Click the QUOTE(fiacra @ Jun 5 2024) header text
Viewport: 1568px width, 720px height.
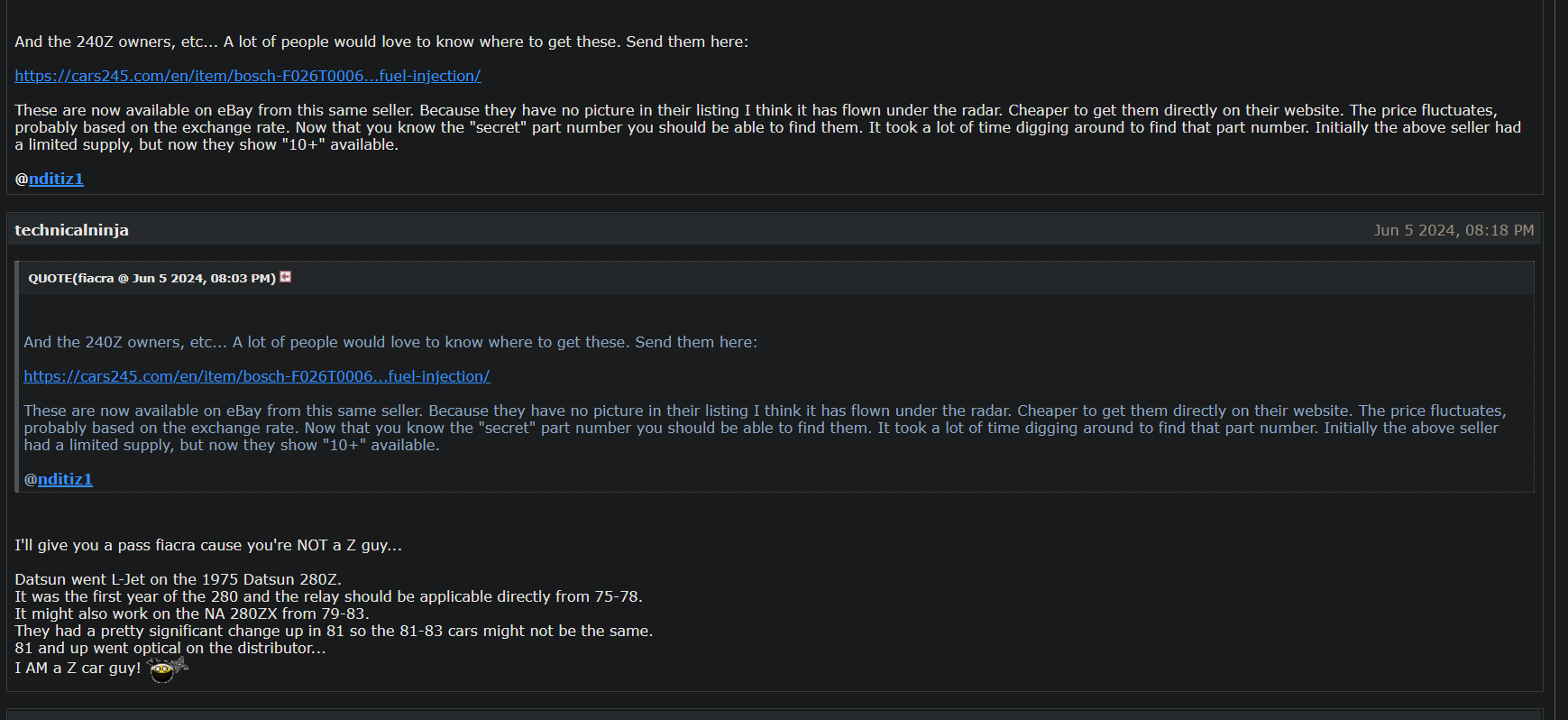coord(151,278)
